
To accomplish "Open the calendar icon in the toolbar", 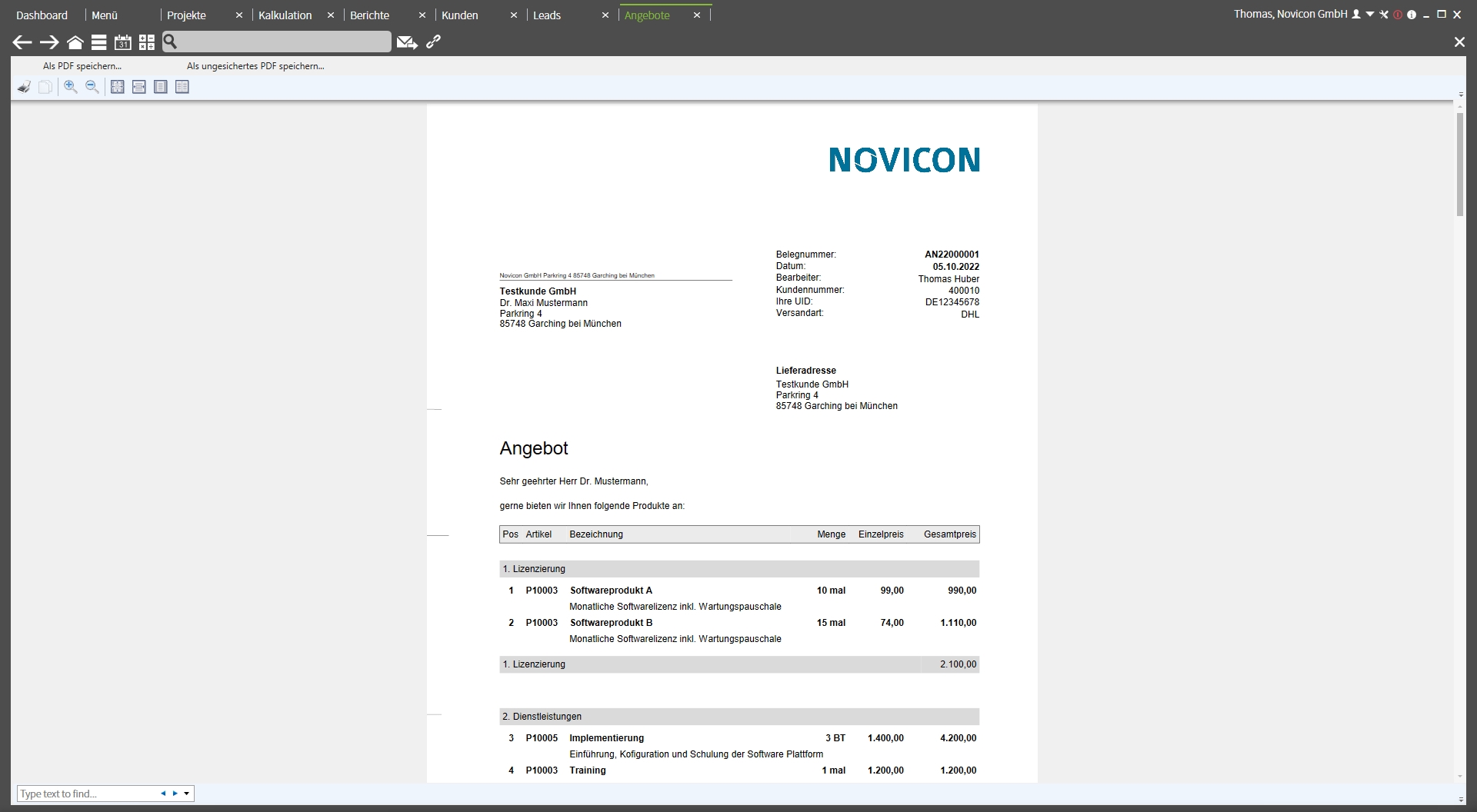I will coord(123,42).
